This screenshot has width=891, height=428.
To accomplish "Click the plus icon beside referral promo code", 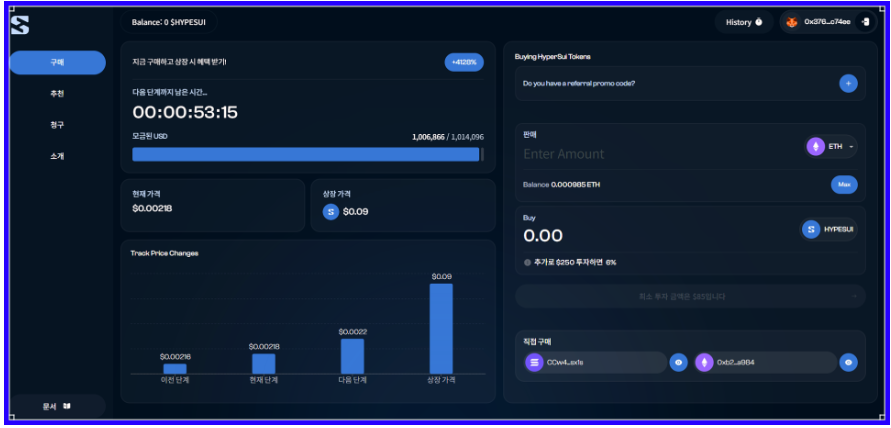I will click(x=848, y=84).
